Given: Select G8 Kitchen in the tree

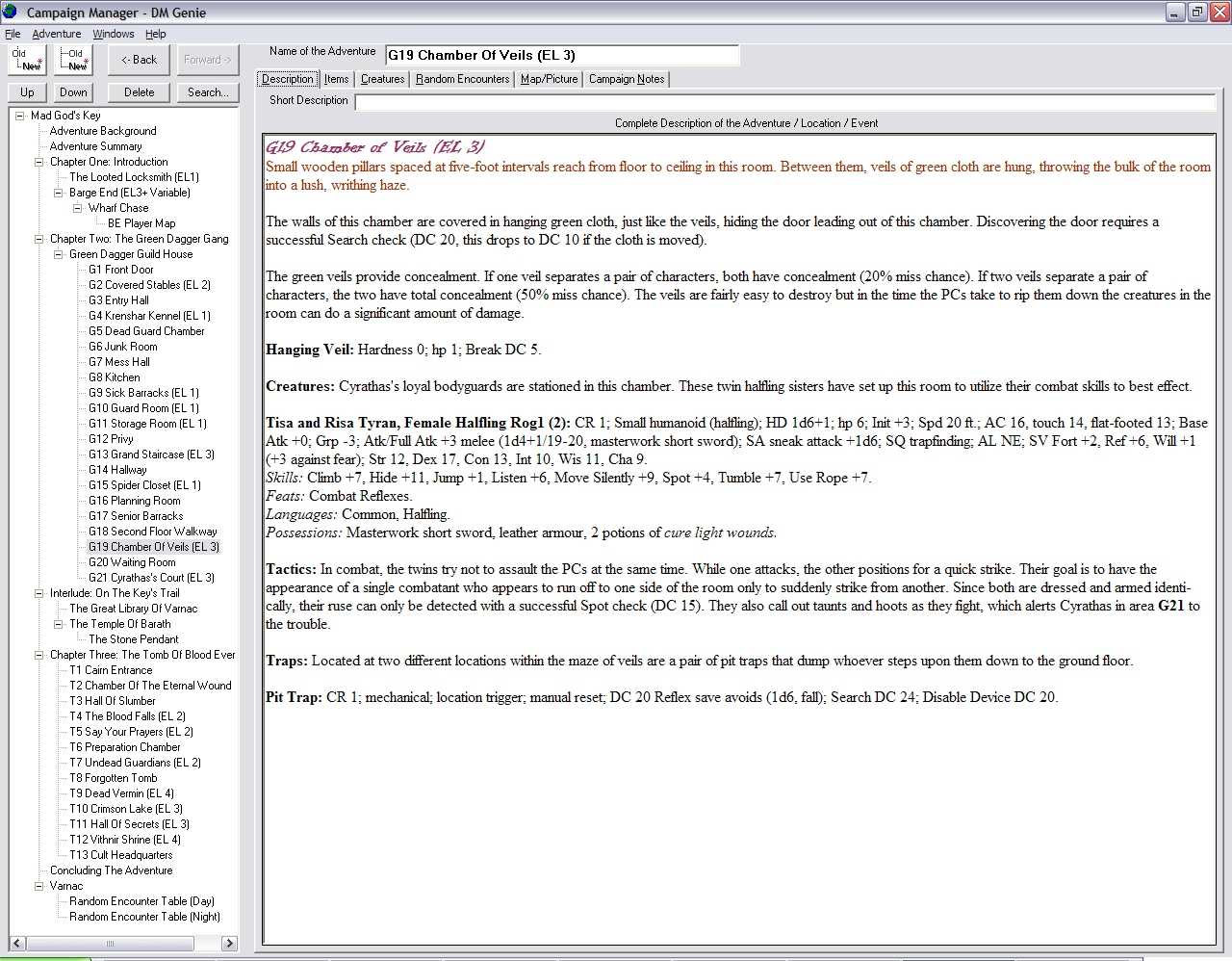Looking at the screenshot, I should tap(115, 377).
